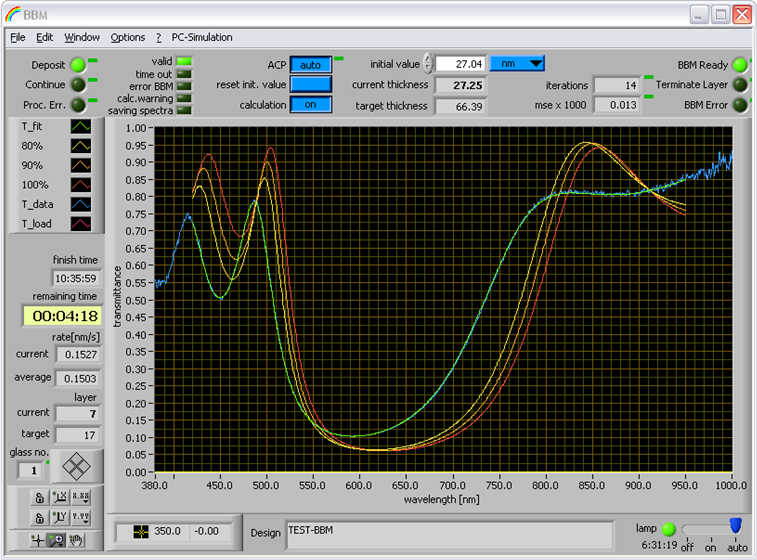Click the initial value input field

coord(460,64)
